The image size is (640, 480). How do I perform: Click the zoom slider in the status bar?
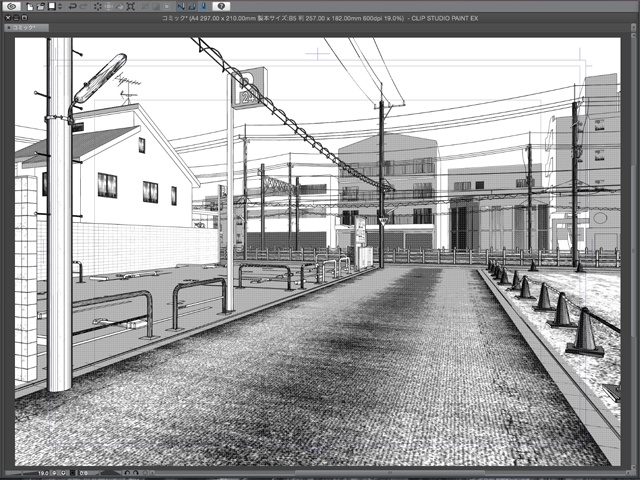click(x=21, y=473)
